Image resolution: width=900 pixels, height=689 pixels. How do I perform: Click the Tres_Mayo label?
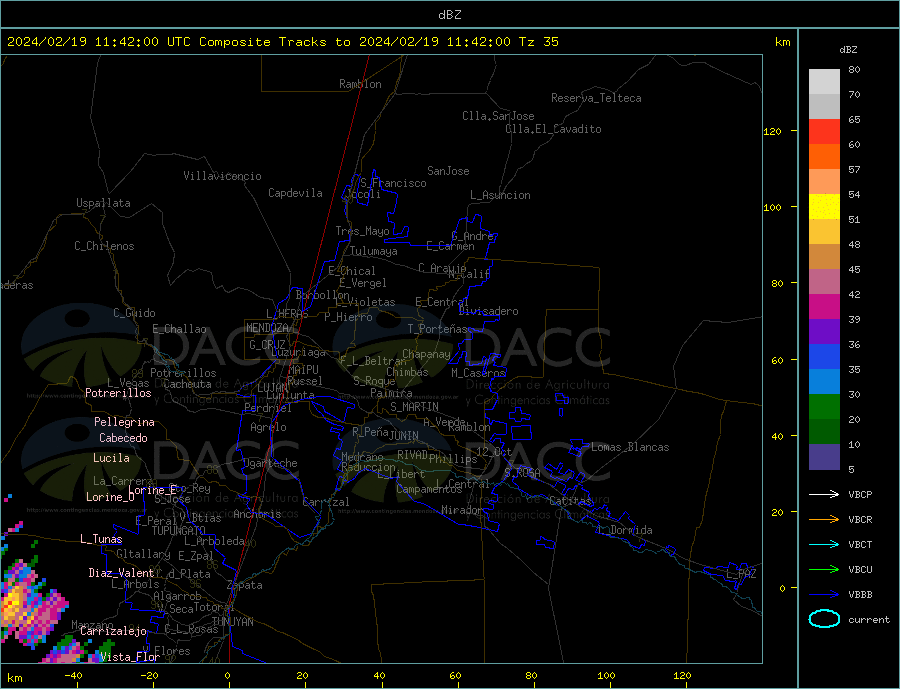click(362, 231)
